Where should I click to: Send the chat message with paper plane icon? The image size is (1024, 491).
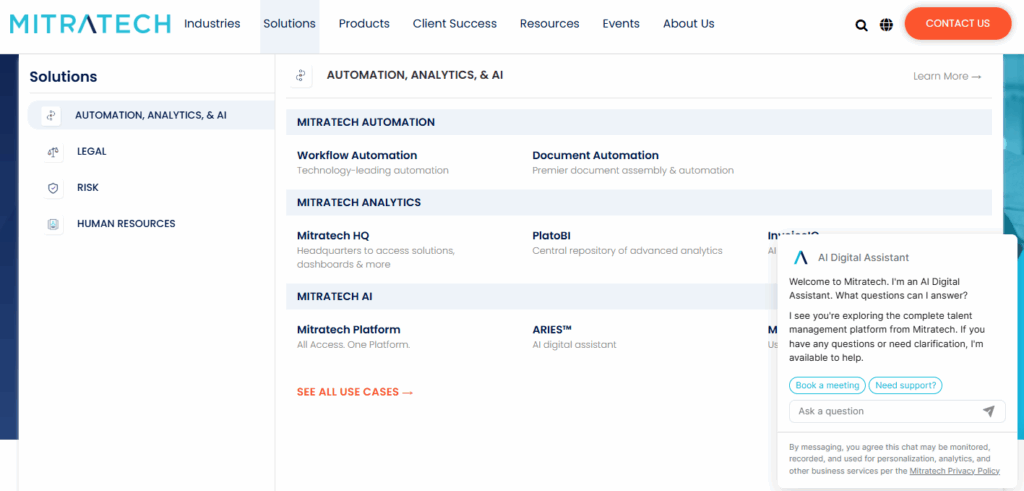(989, 411)
